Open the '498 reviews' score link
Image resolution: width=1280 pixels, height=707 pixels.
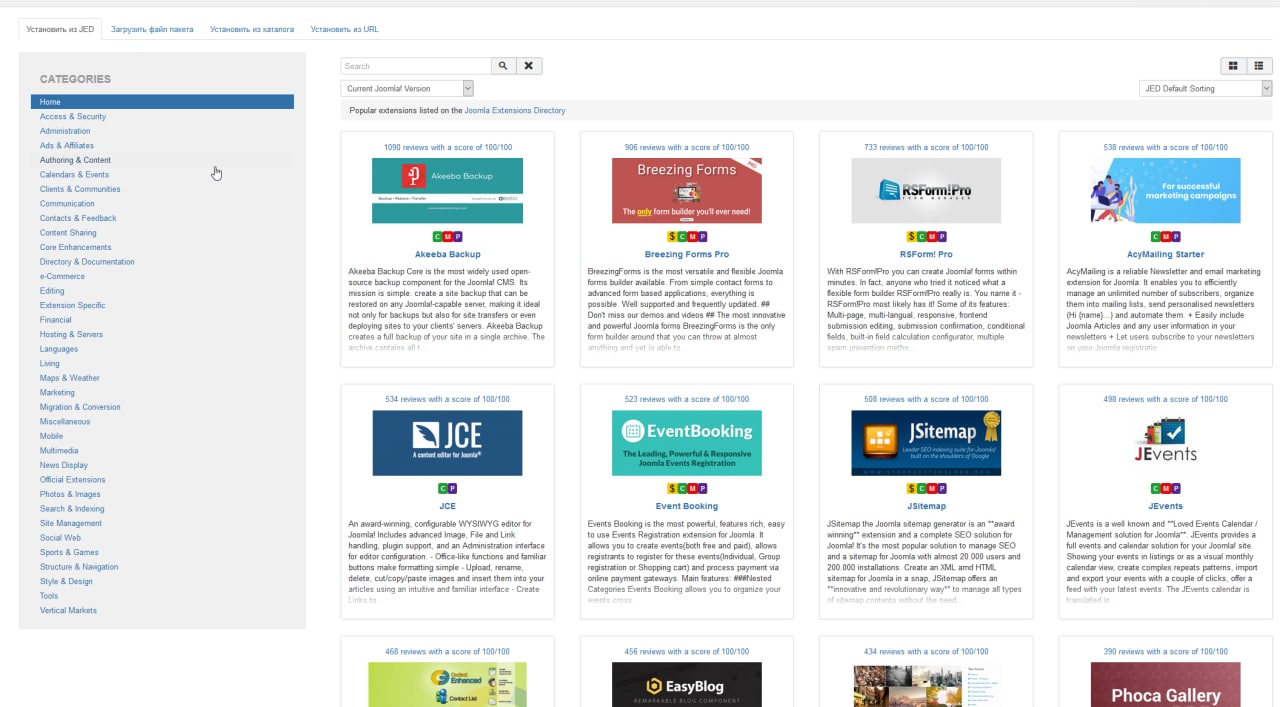click(1166, 399)
